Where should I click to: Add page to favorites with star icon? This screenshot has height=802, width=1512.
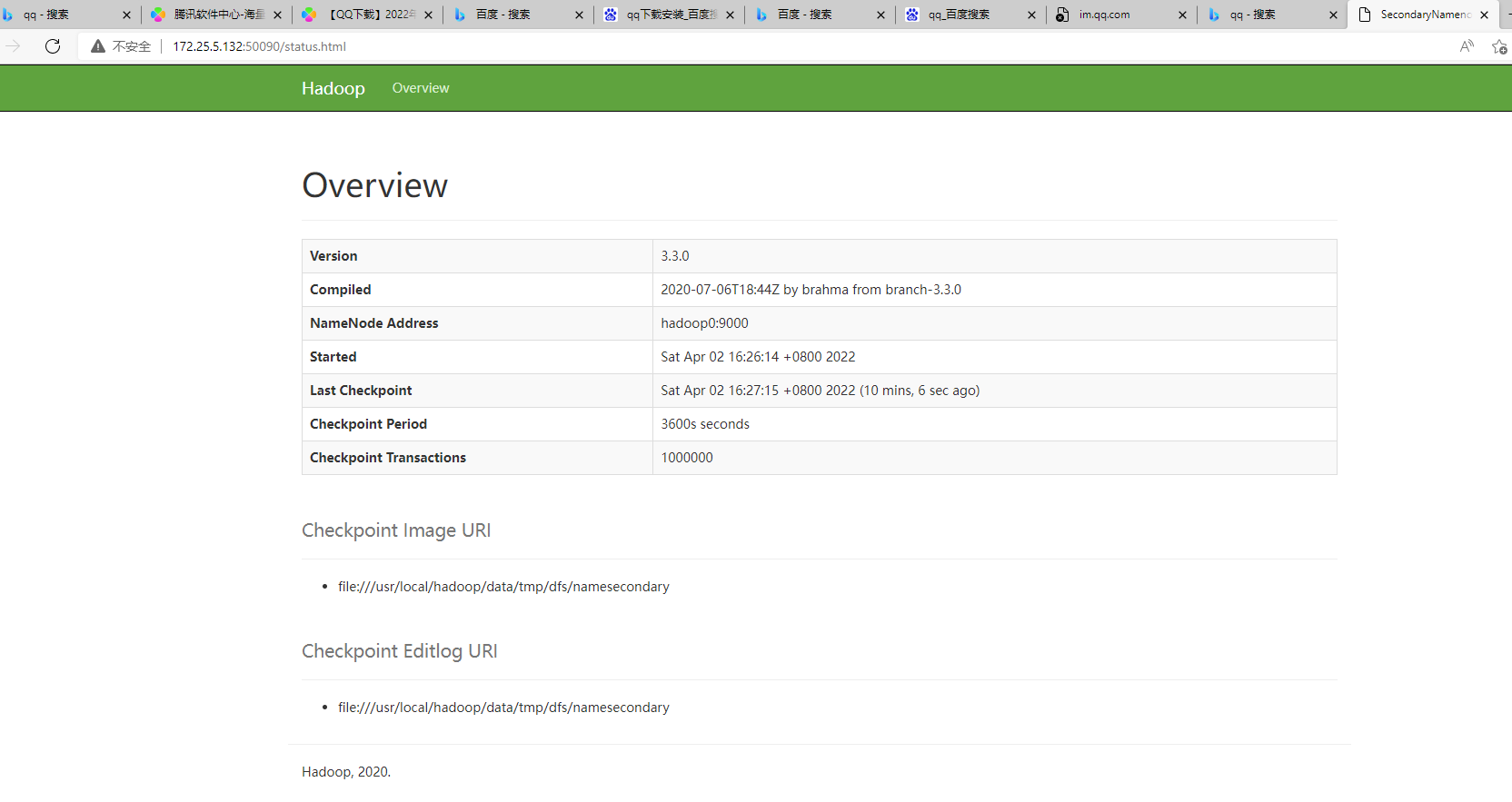click(1499, 46)
